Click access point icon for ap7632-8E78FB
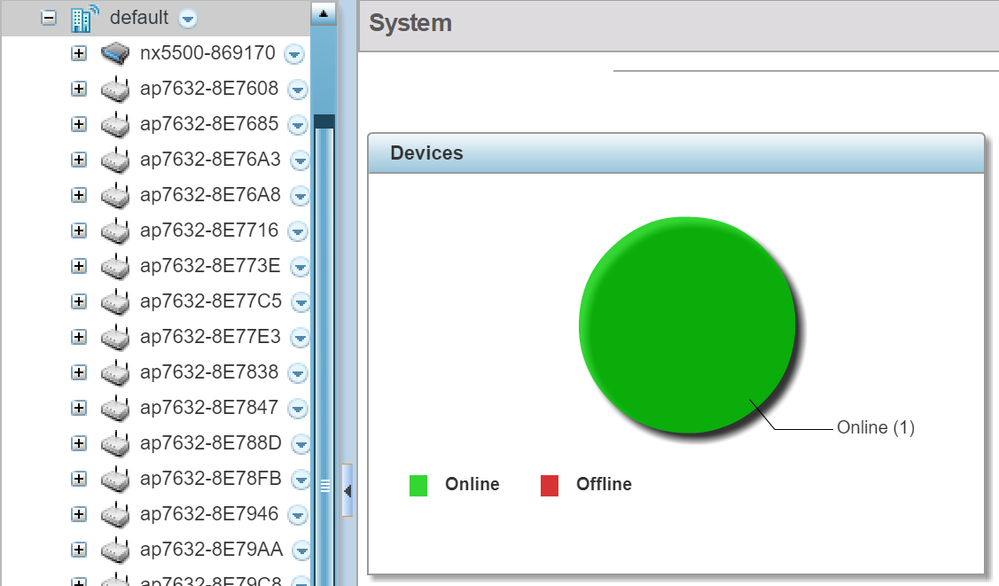Screen dimensions: 999x586 coord(115,480)
